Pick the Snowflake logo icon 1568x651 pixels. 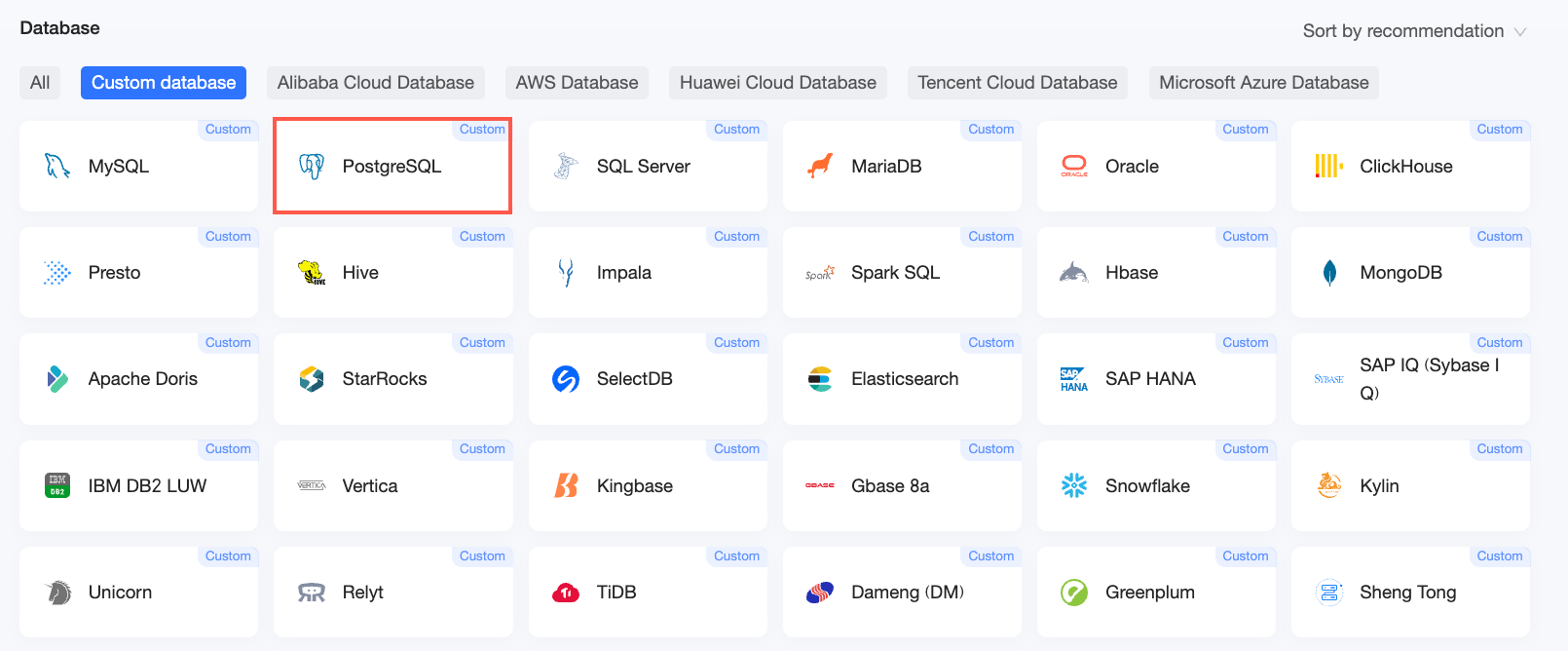(1074, 485)
